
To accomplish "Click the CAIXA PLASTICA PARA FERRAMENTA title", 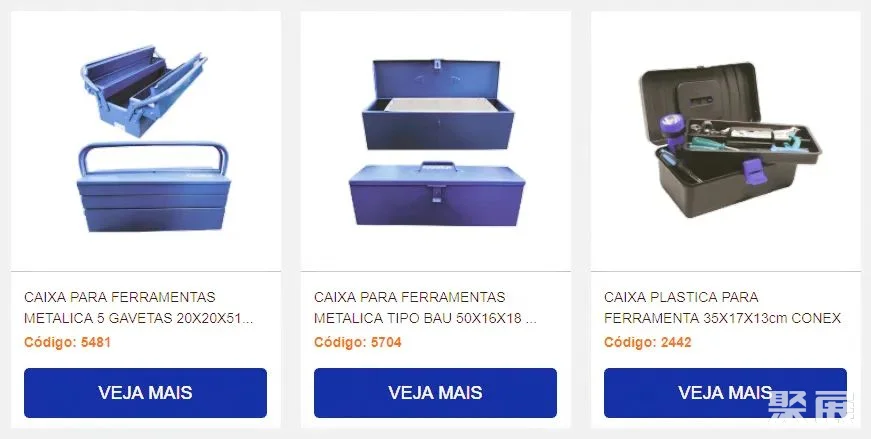I will click(722, 307).
